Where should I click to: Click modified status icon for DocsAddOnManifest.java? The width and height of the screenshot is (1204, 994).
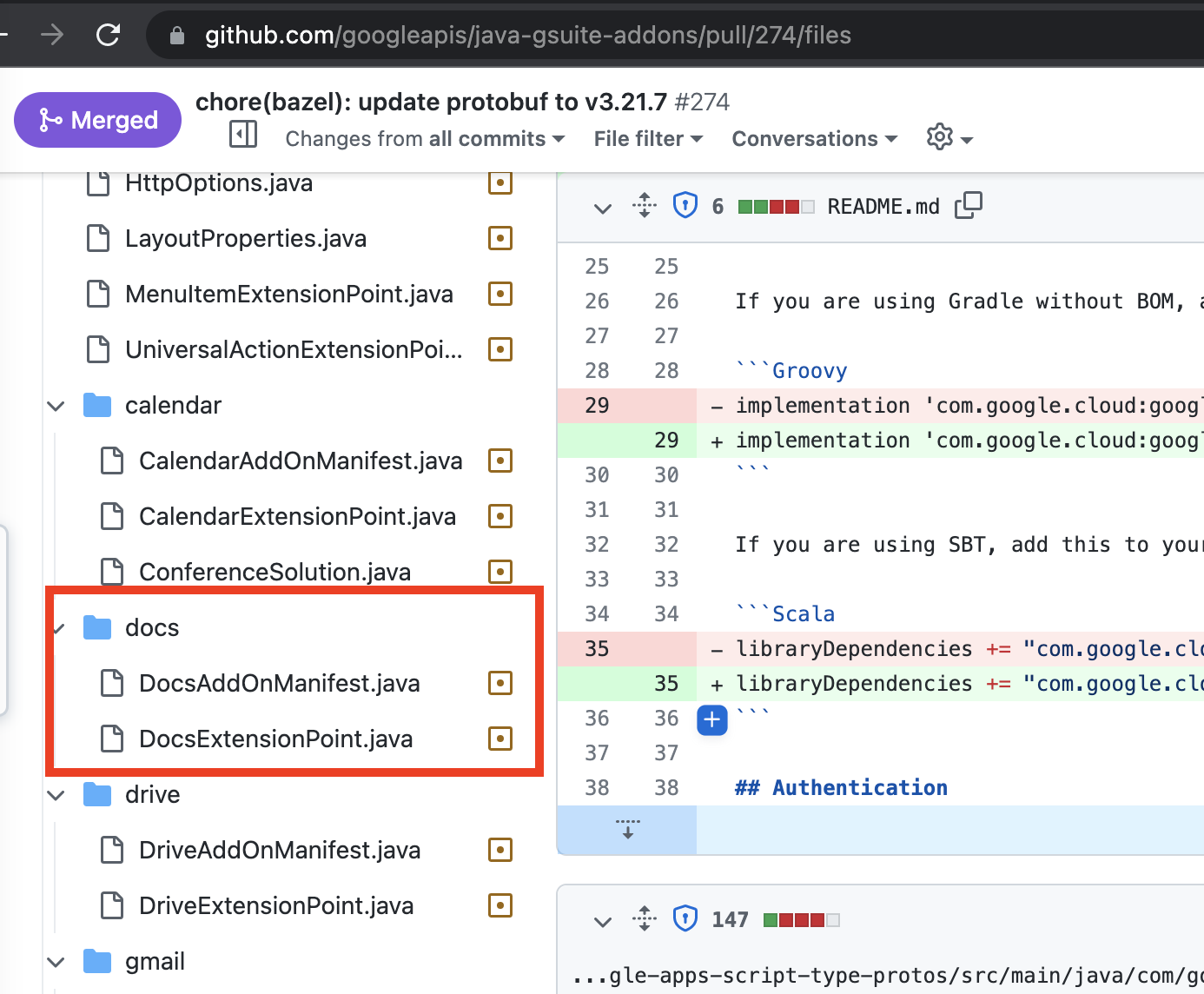click(x=500, y=683)
